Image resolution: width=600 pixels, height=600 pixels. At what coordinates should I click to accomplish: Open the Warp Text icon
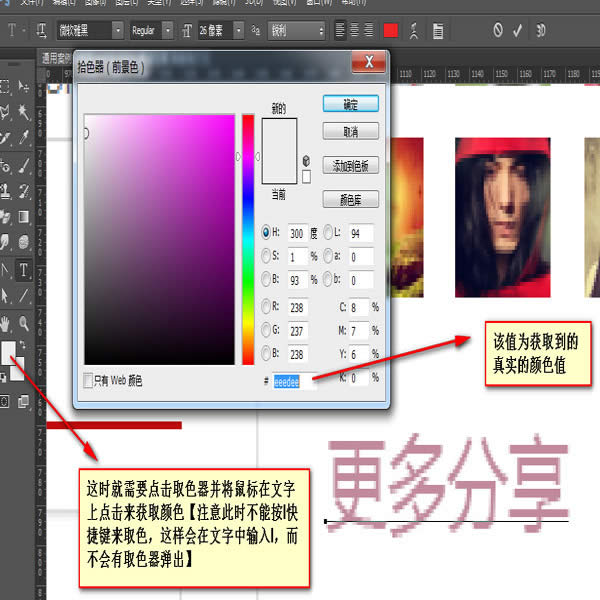[413, 31]
